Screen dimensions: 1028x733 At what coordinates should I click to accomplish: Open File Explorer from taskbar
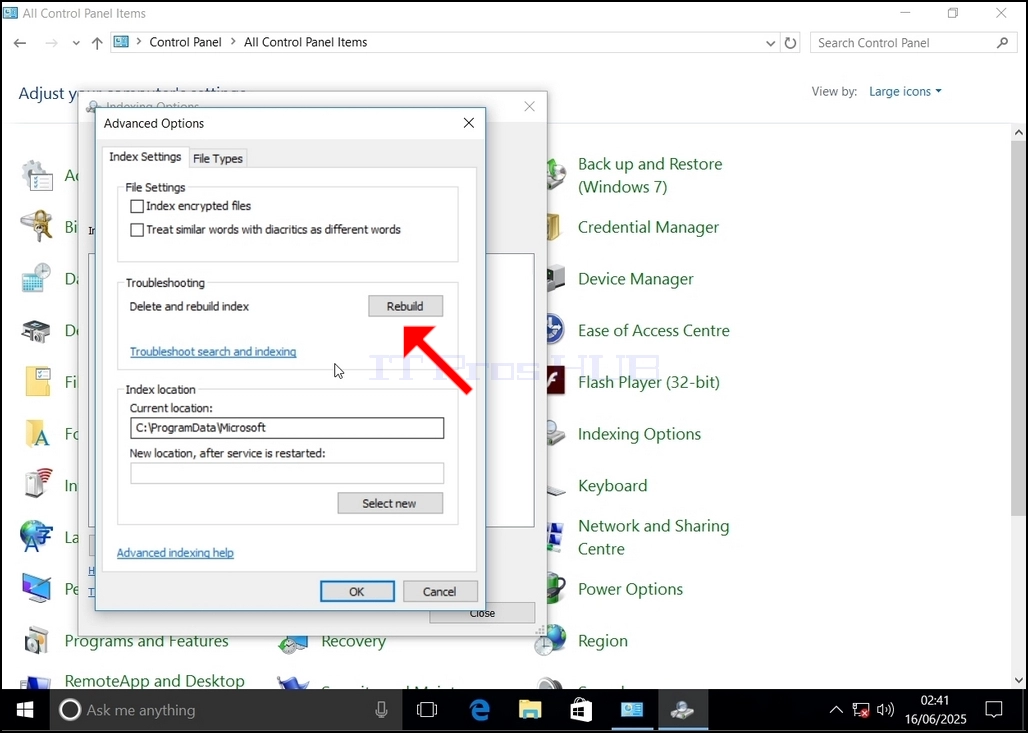[x=530, y=710]
